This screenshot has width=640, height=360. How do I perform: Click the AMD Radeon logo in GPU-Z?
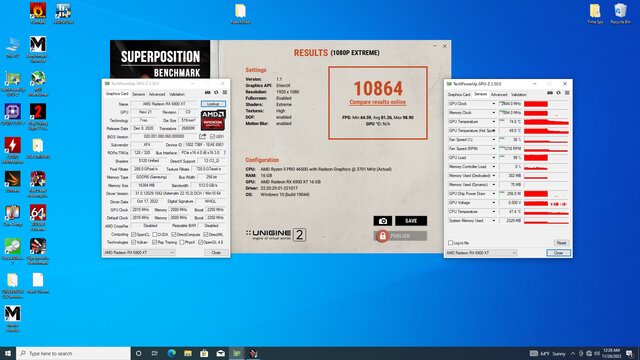click(x=213, y=120)
